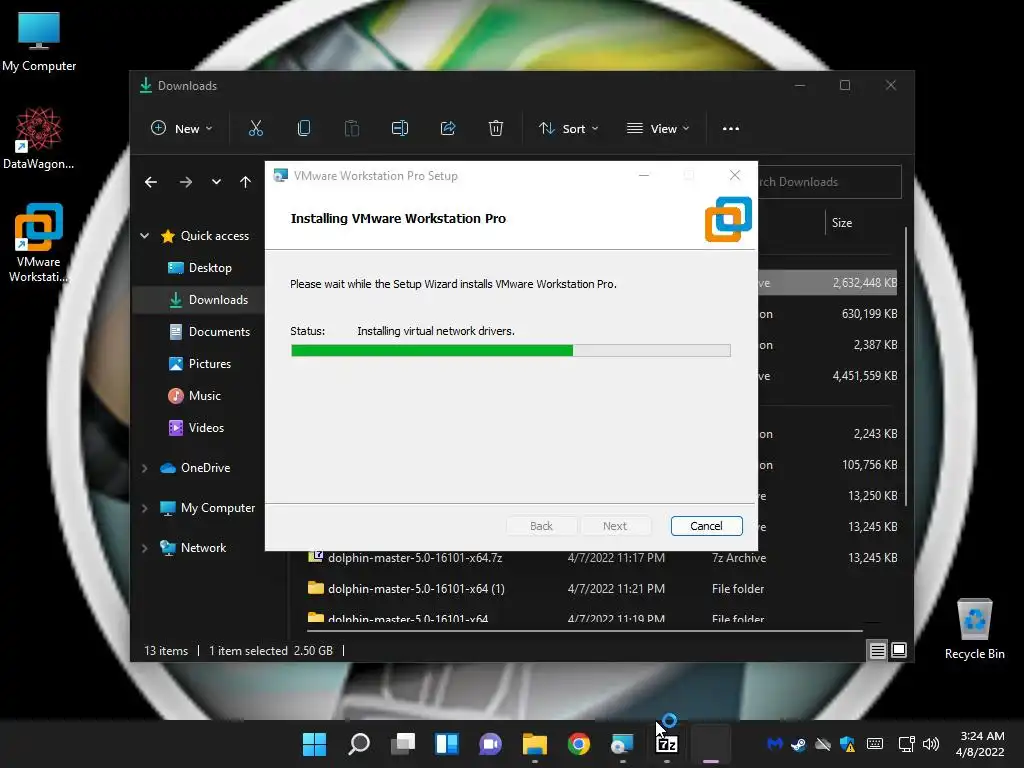This screenshot has width=1024, height=768.
Task: Select the row sized 105,756 KB
Action: [827, 465]
